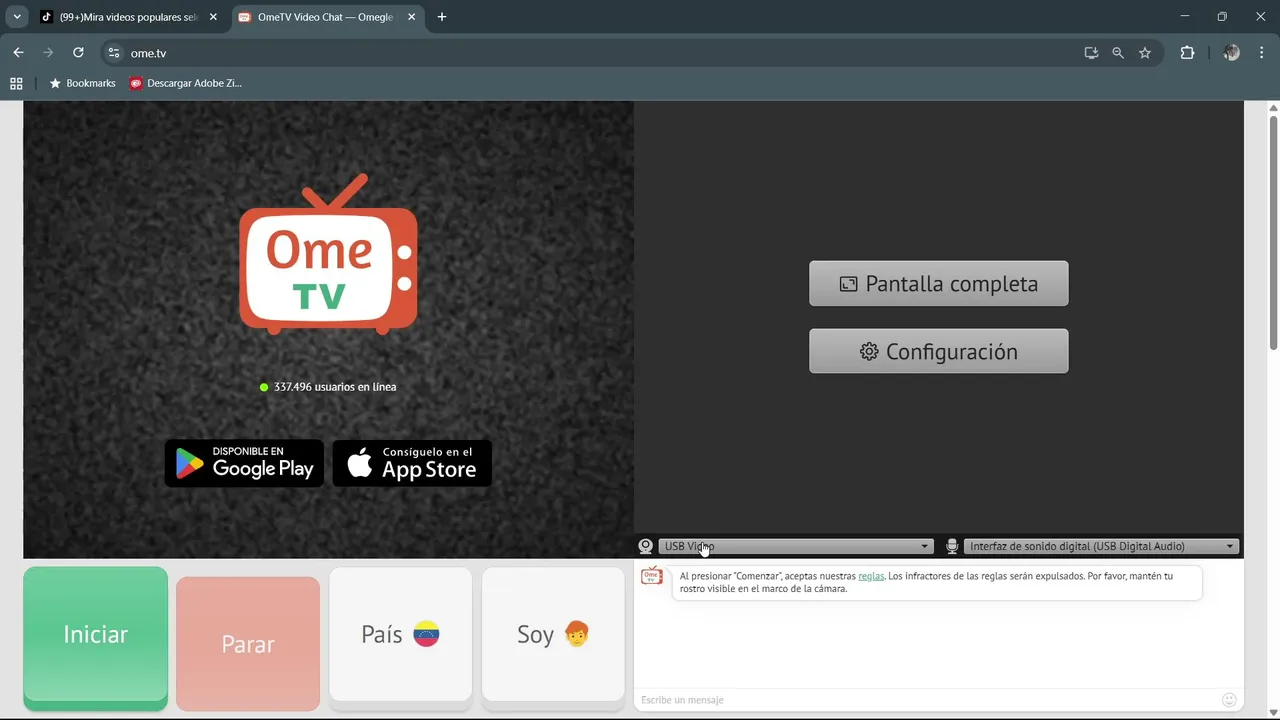This screenshot has height=720, width=1280.
Task: Open the App Store download badge
Action: 412,463
